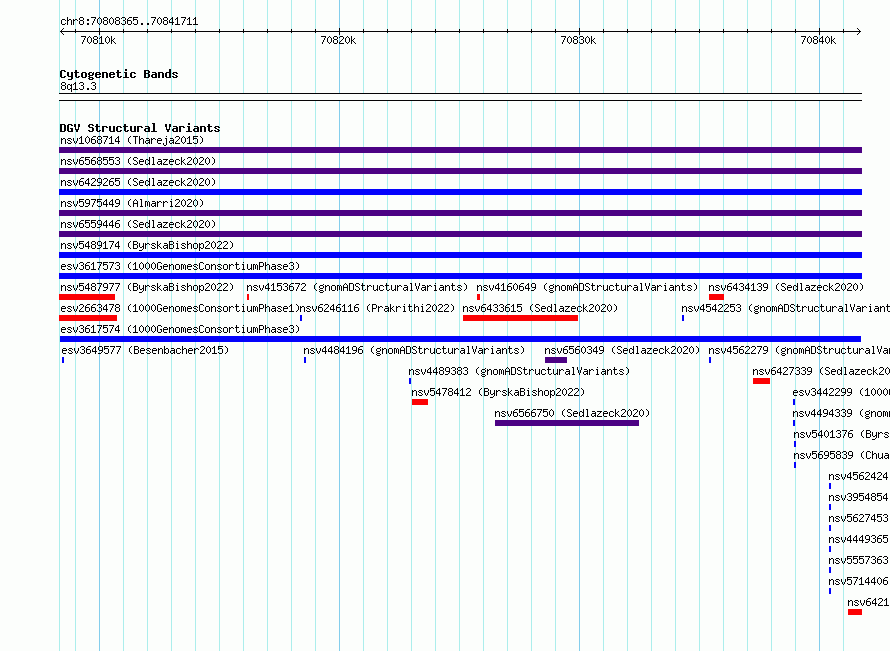Click the long red nsv6433615 variant bar
Viewport: 890px width, 651px height.
click(520, 318)
